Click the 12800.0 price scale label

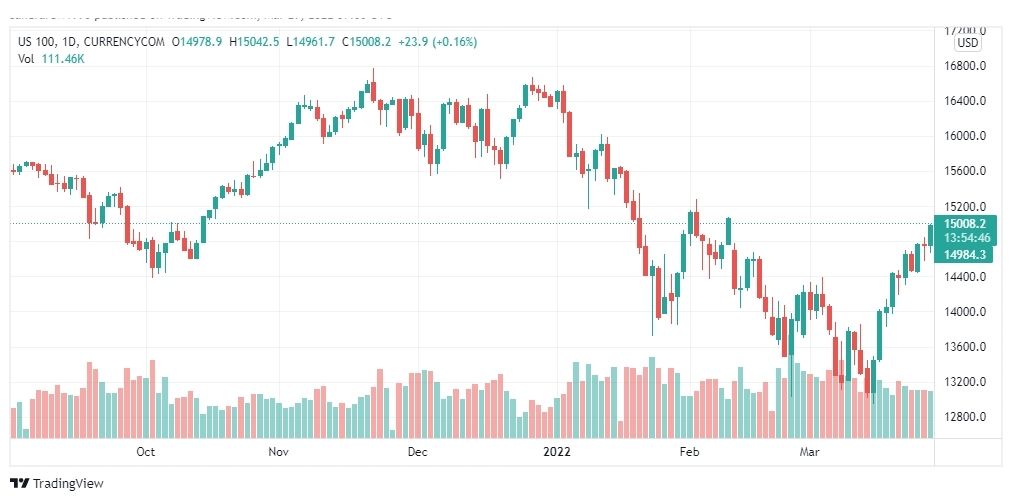click(965, 417)
